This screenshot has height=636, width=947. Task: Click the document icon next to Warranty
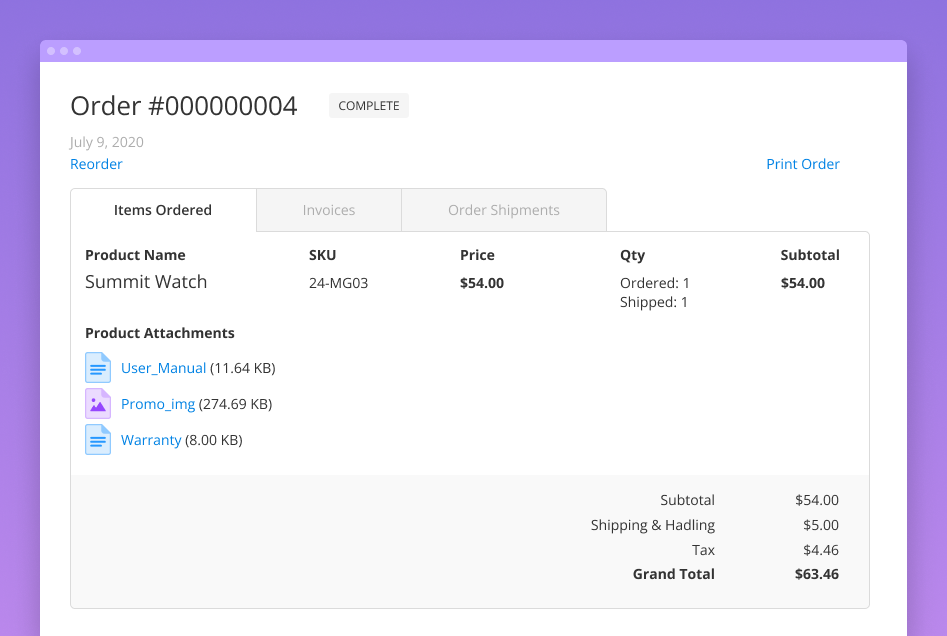98,439
